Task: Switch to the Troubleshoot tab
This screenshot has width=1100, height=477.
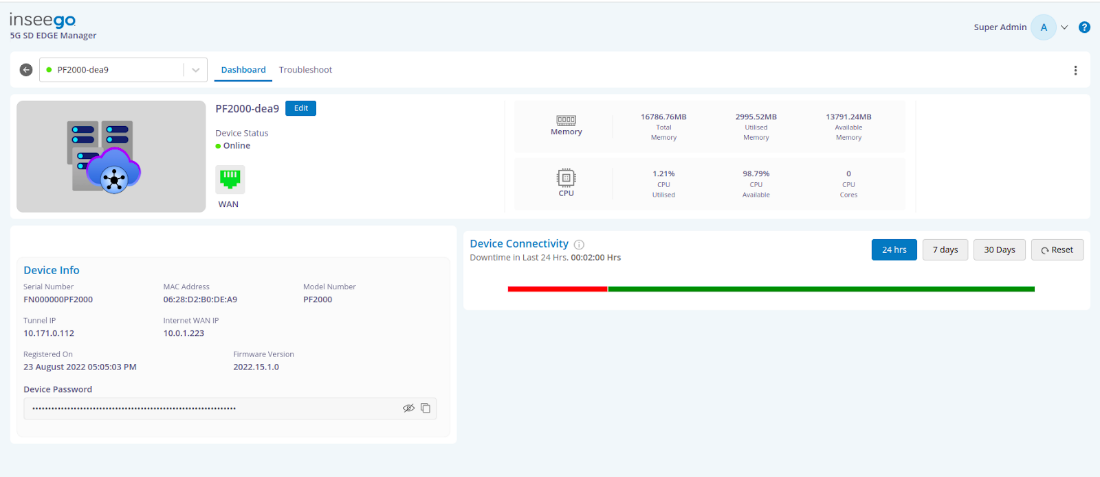Action: (305, 70)
